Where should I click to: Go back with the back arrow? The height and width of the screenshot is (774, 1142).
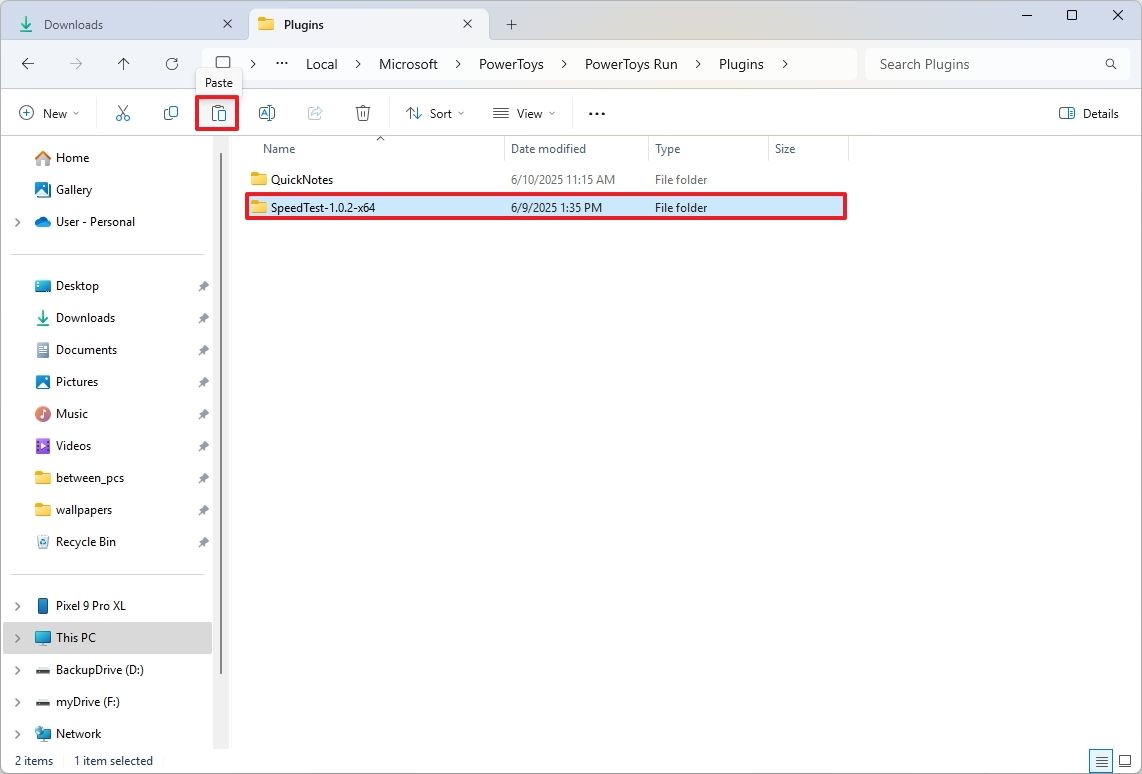[x=28, y=64]
